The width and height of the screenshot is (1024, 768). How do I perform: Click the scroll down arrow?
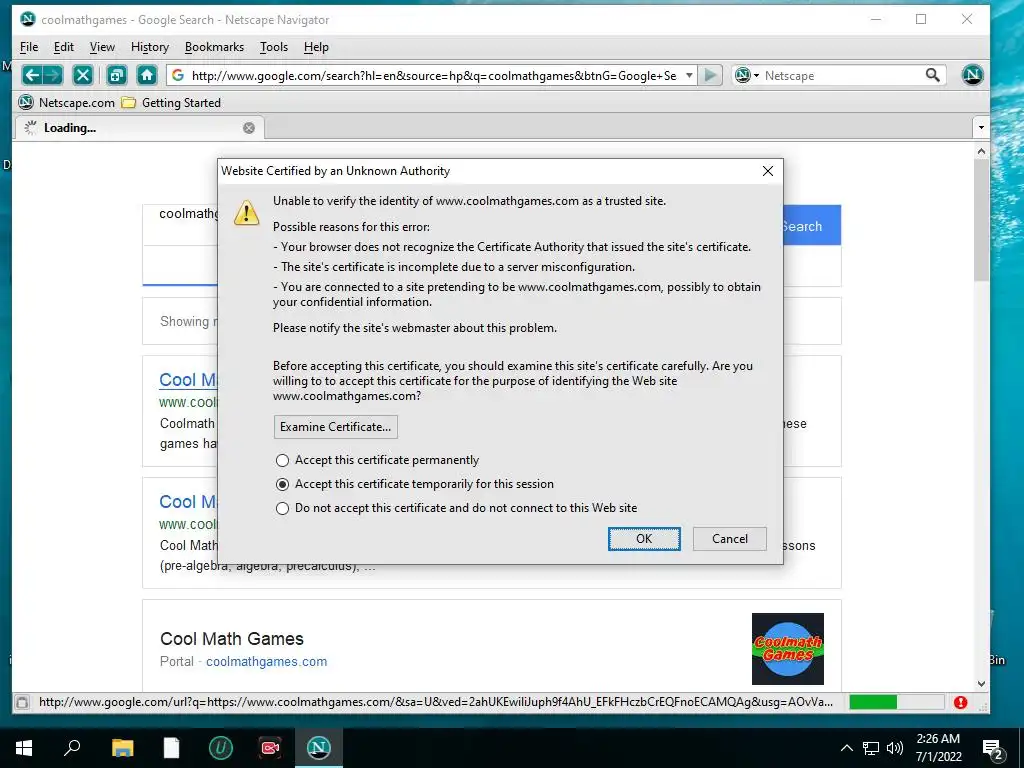(x=981, y=684)
